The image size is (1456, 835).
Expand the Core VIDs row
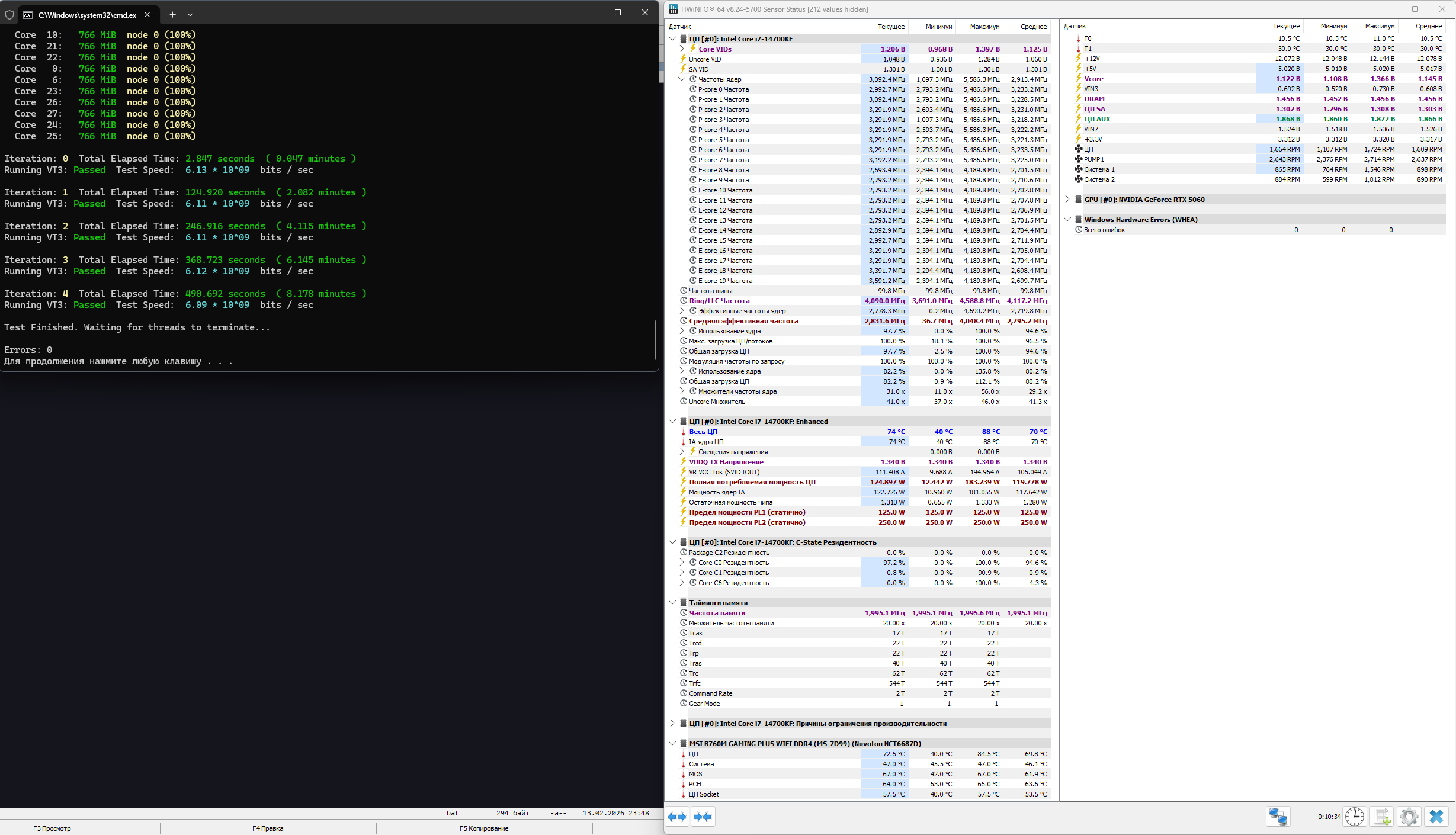click(x=682, y=49)
